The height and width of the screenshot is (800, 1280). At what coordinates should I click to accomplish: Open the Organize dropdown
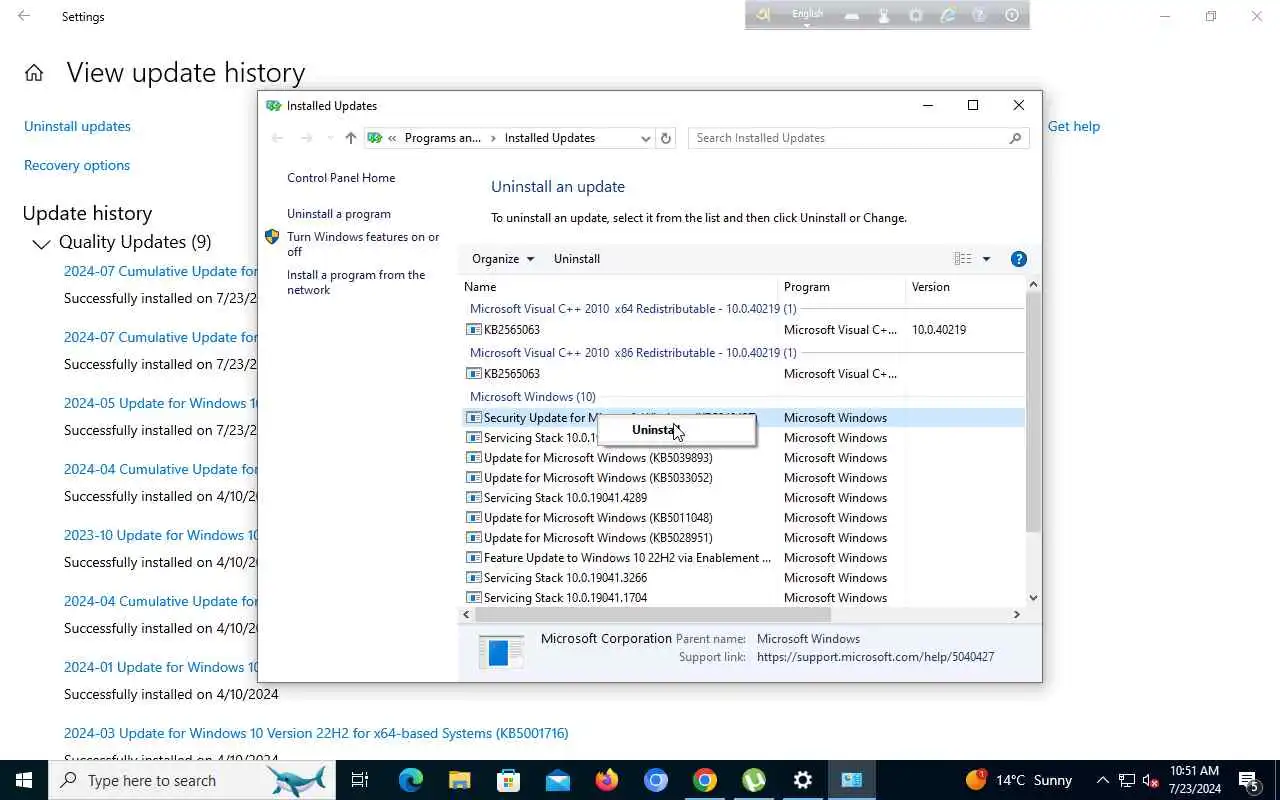point(503,259)
